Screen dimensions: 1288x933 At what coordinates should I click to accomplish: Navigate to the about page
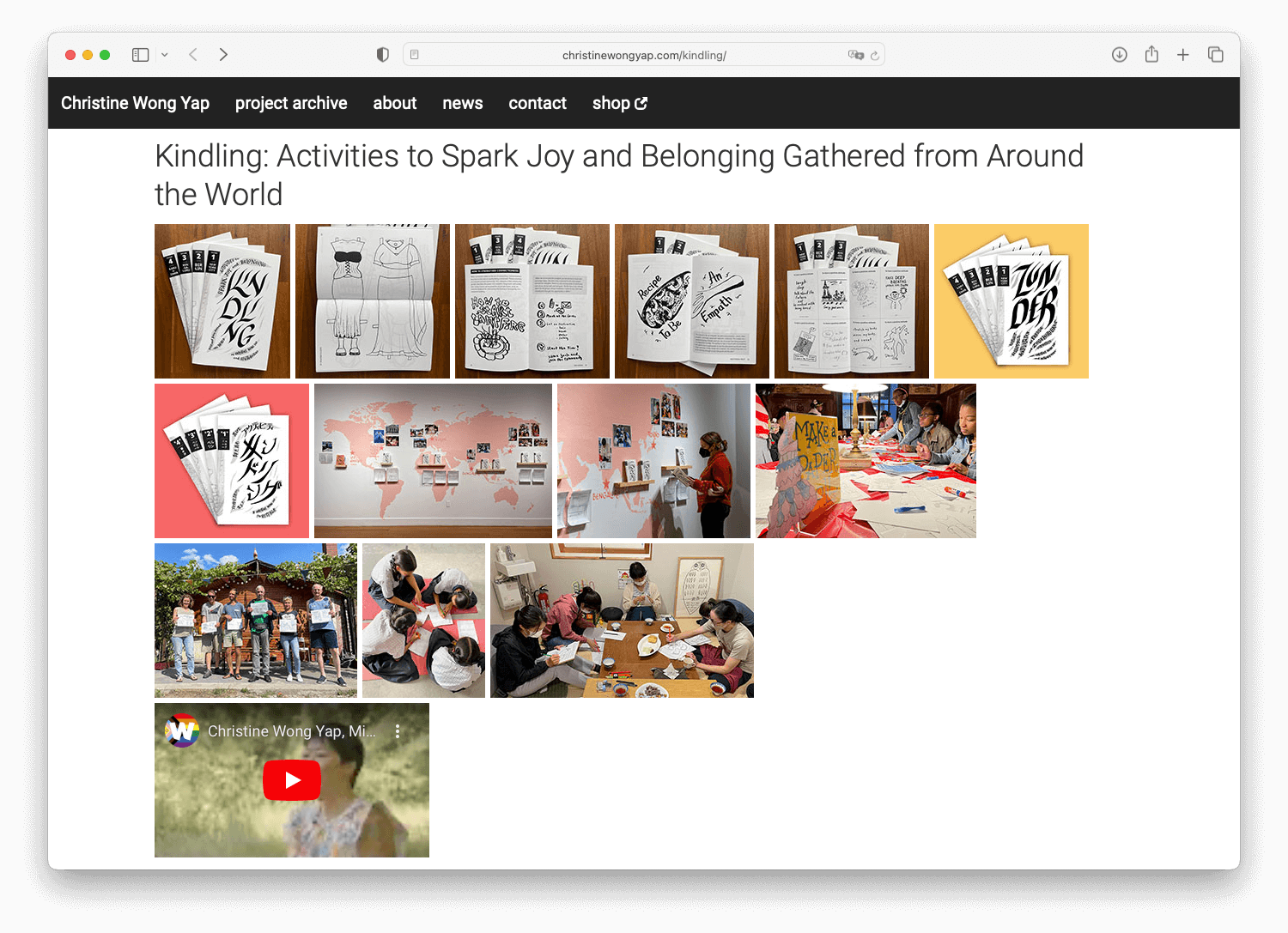(394, 103)
